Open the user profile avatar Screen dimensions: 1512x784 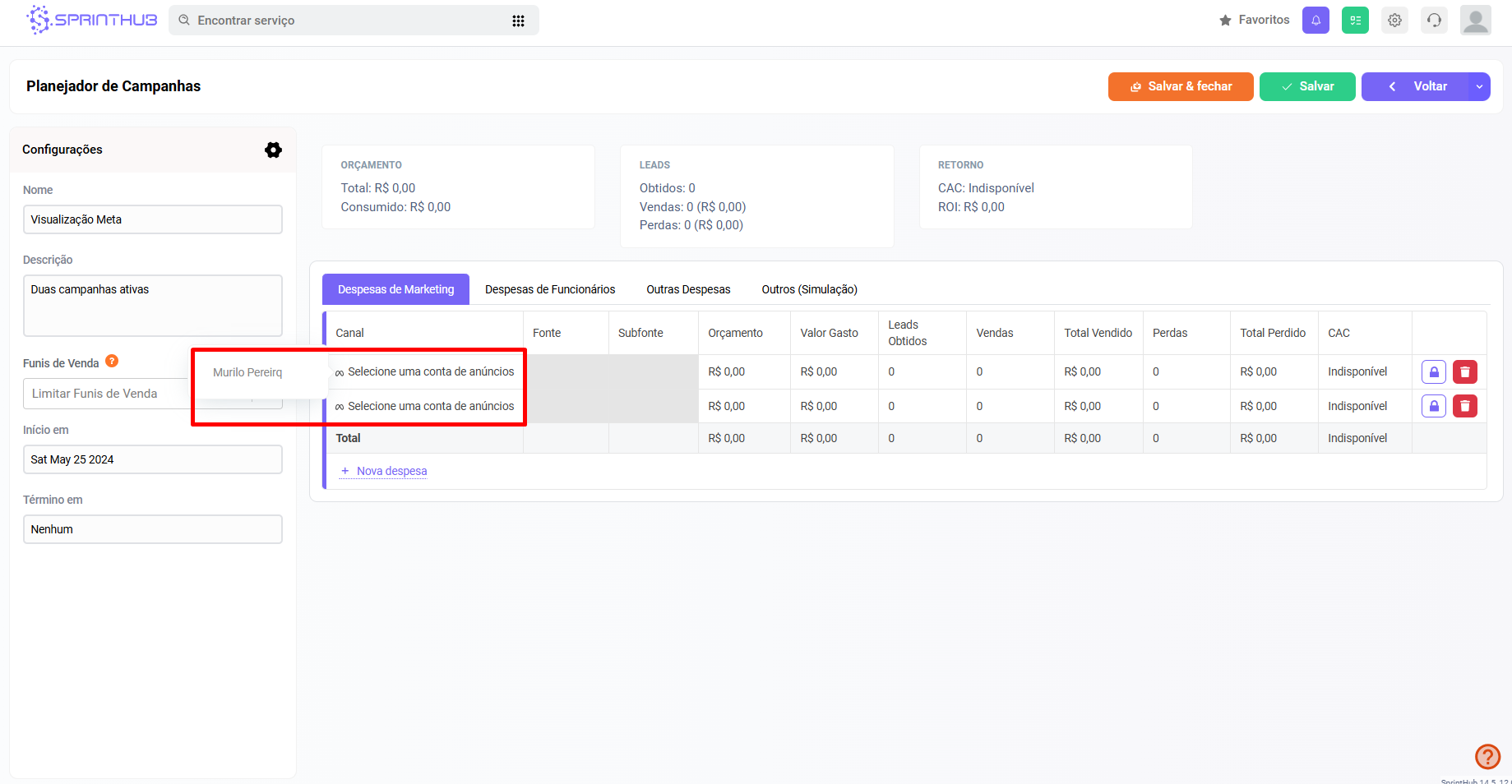[x=1475, y=21]
